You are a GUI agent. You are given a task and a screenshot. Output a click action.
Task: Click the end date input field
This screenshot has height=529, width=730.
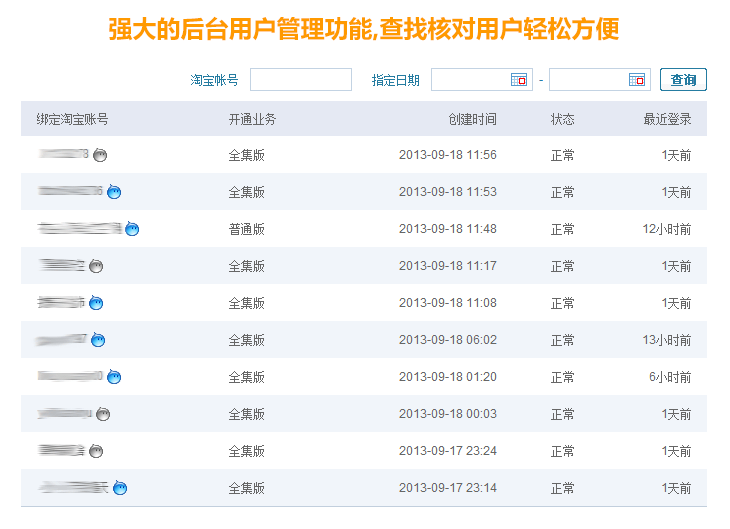(x=588, y=80)
